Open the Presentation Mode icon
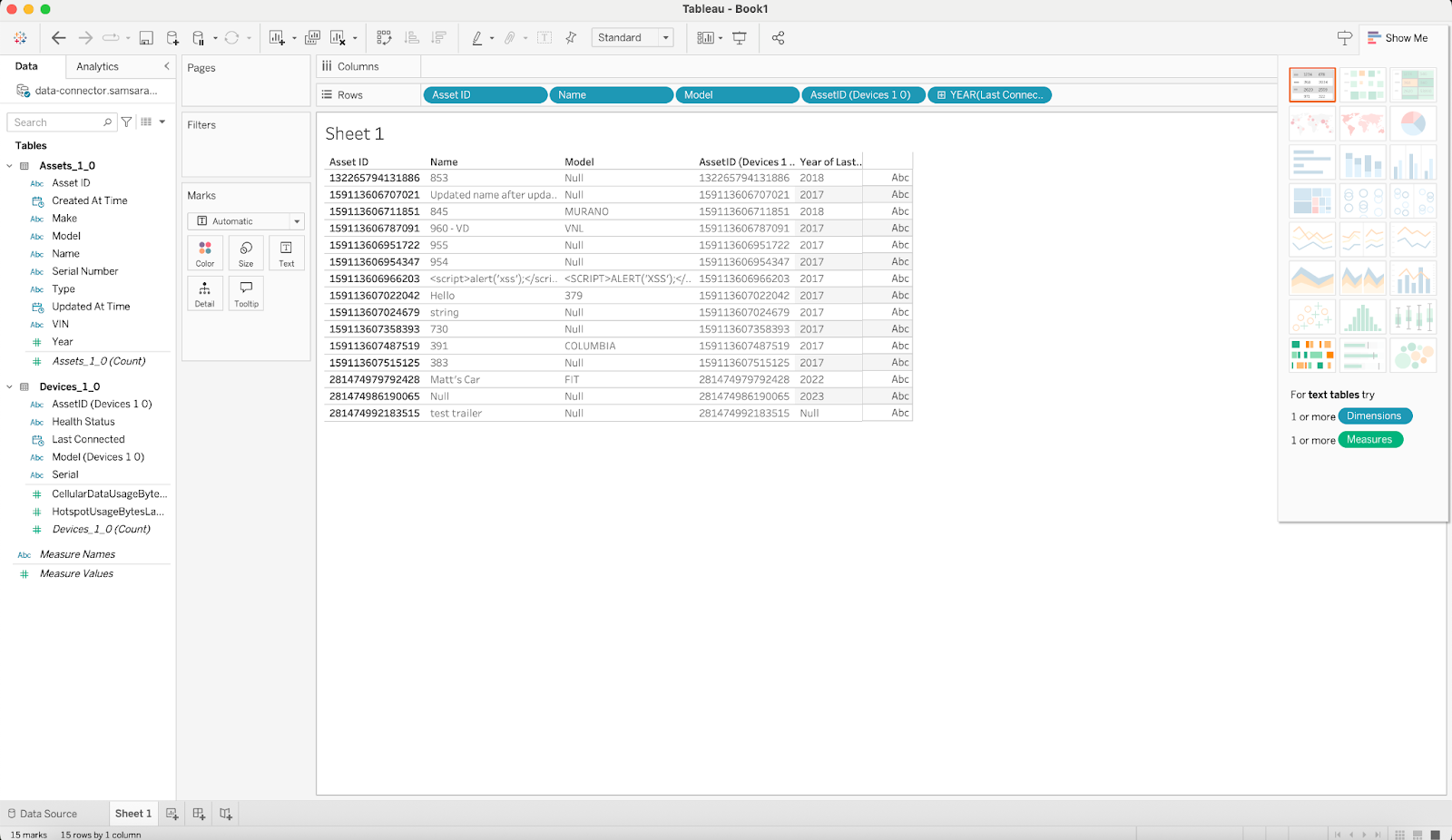The width and height of the screenshot is (1452, 840). [740, 37]
